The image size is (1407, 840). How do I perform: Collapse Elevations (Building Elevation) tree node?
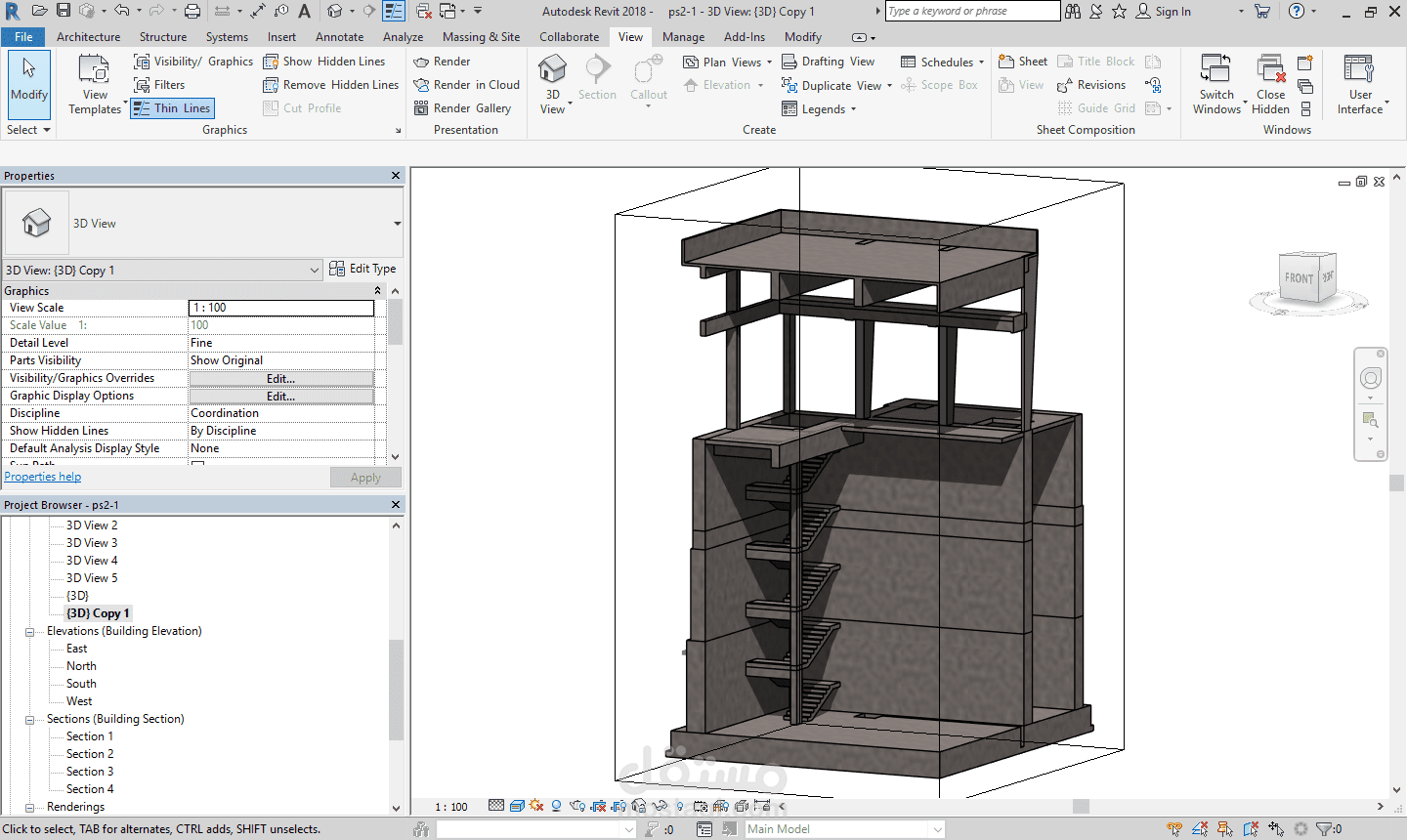coord(29,632)
